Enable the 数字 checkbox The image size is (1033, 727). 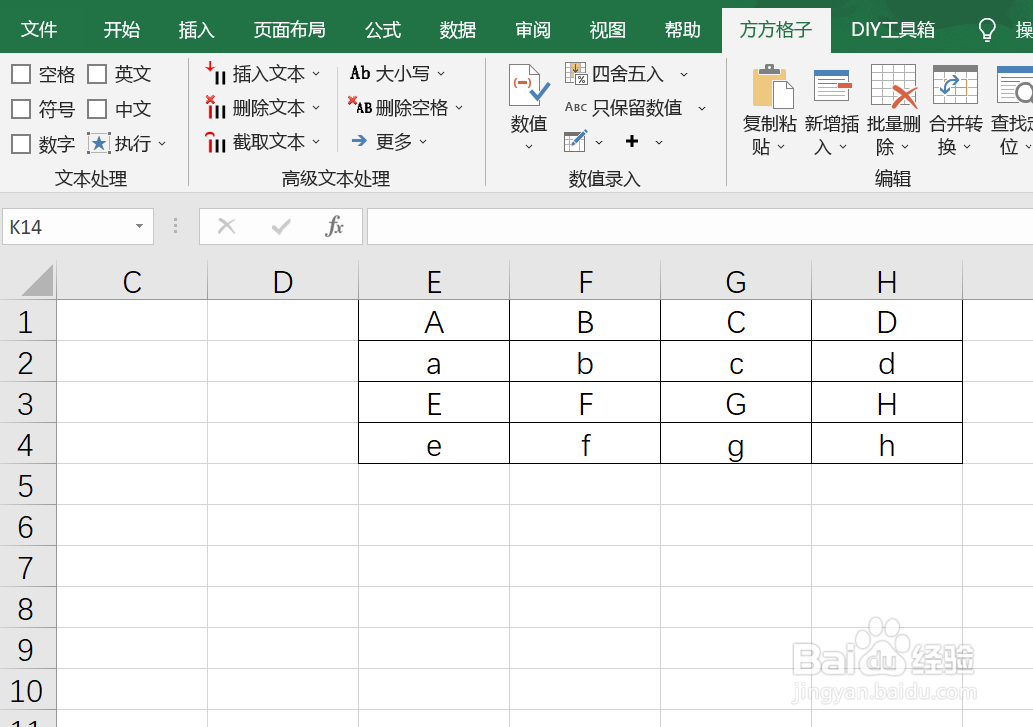click(21, 144)
